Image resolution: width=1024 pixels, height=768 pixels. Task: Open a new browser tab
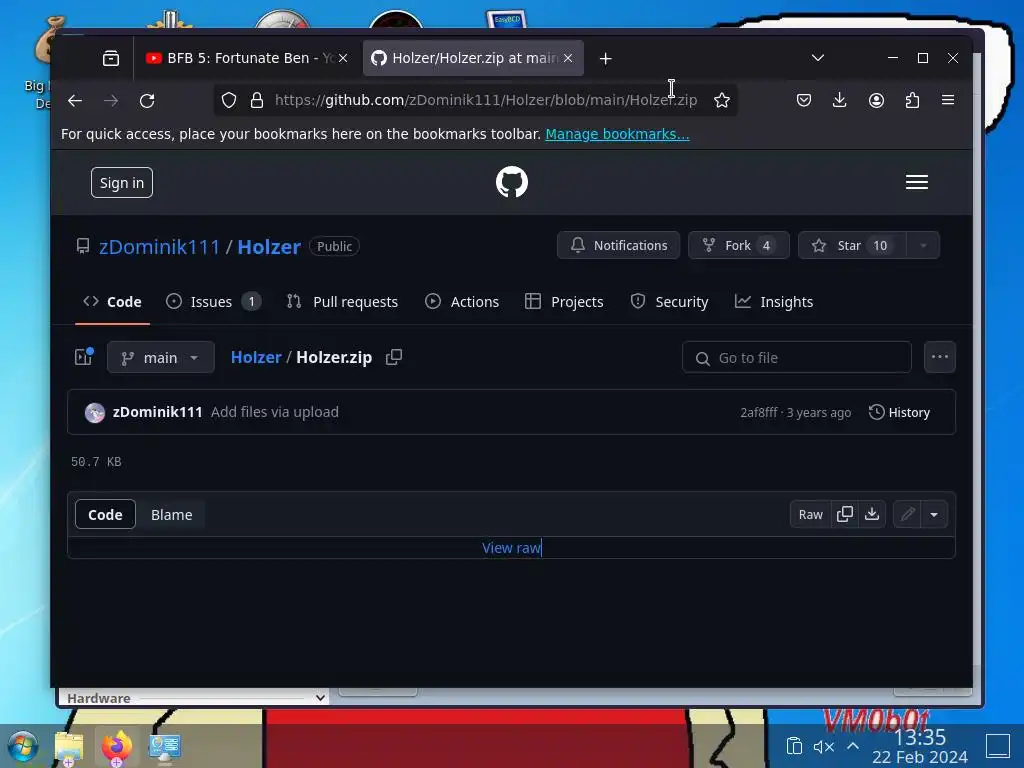tap(605, 59)
